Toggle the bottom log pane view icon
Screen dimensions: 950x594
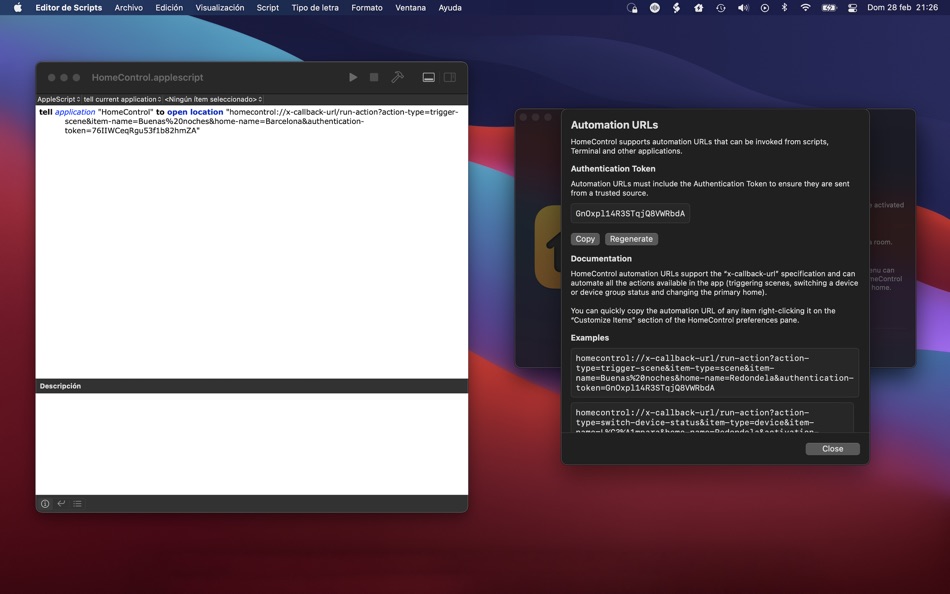(x=428, y=77)
